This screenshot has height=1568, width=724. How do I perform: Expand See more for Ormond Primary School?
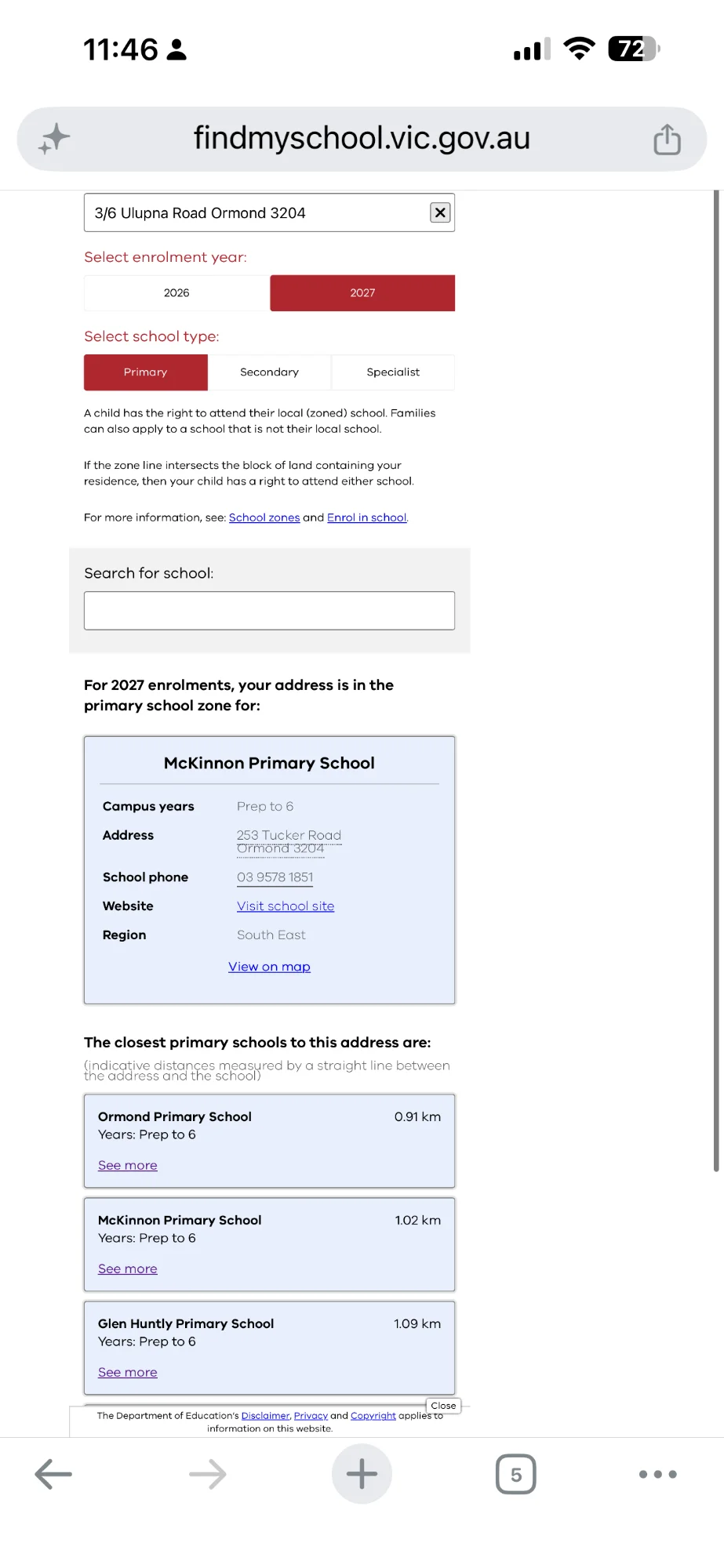(x=128, y=1165)
